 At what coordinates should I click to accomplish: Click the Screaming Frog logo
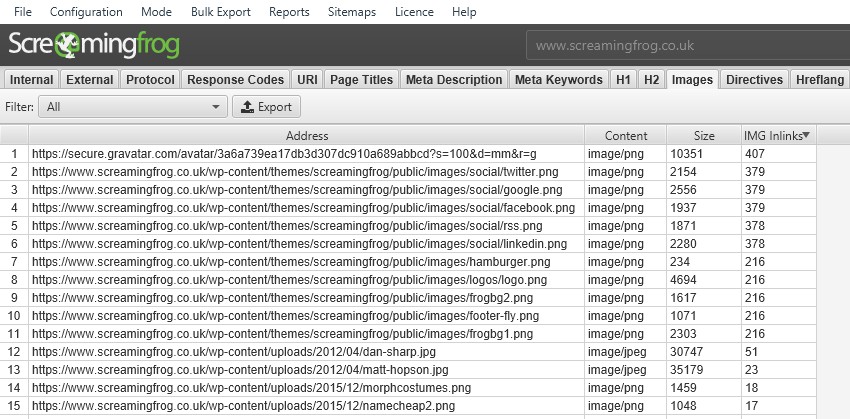[x=94, y=46]
